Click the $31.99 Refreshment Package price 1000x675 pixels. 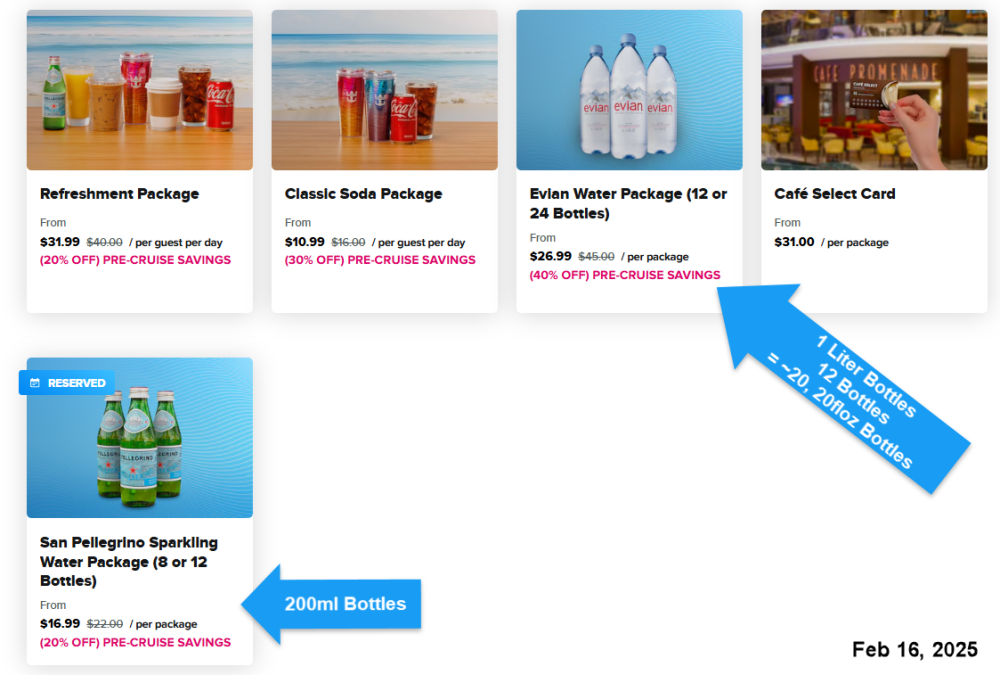tap(60, 242)
